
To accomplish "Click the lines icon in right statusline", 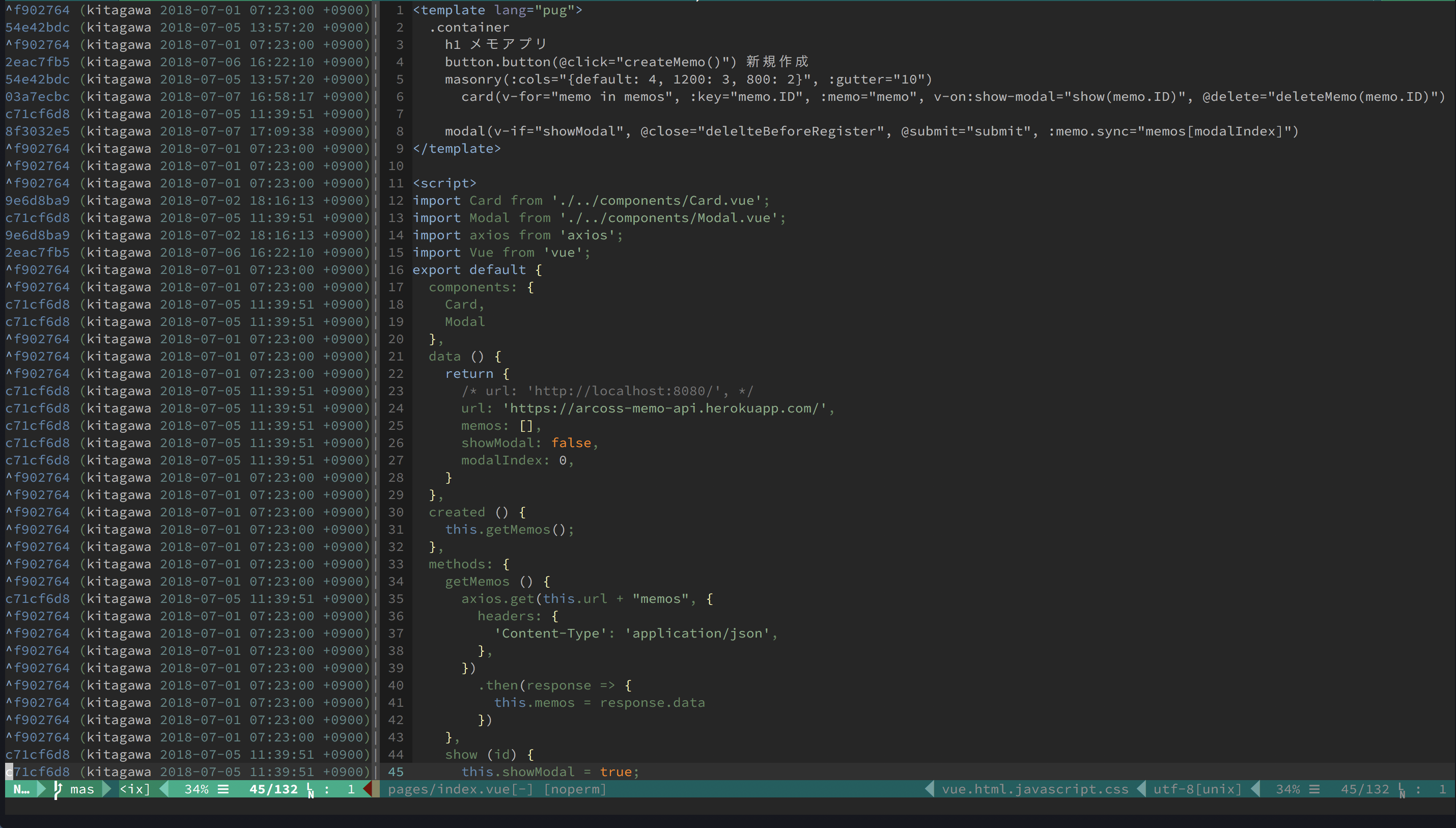I will tap(1314, 789).
